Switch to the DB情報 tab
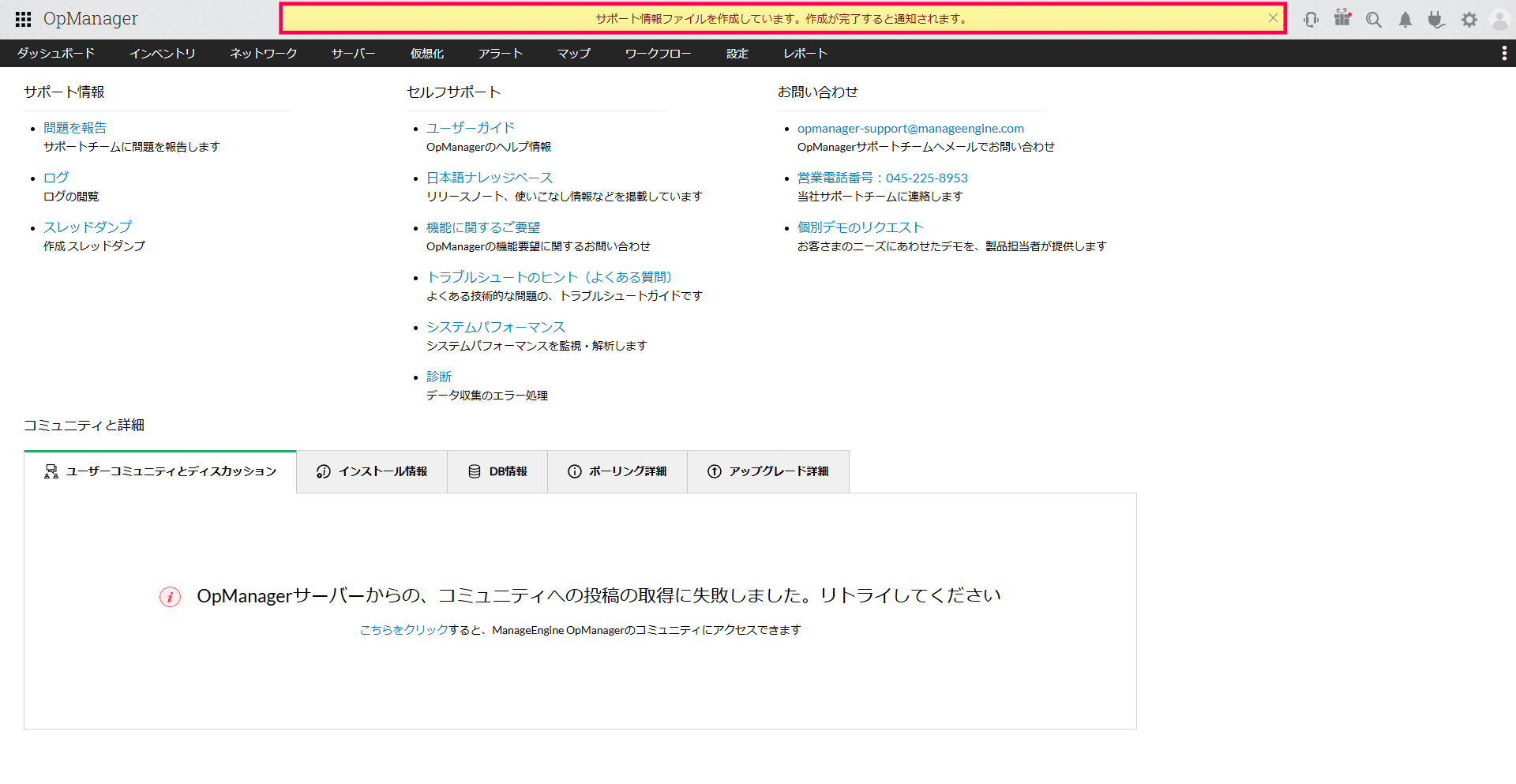Screen dimensions: 1516x784 [497, 471]
